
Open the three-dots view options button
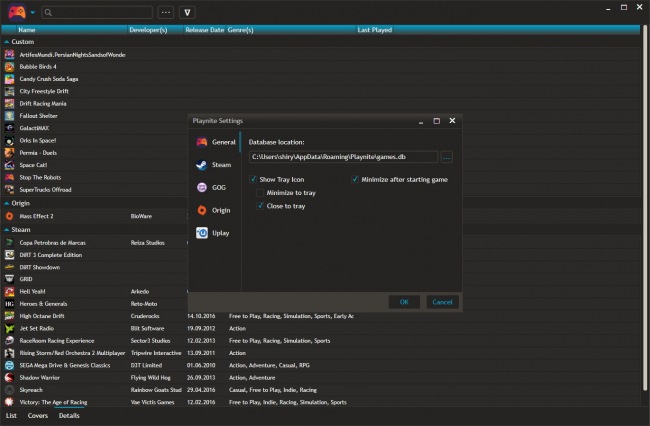pos(166,12)
